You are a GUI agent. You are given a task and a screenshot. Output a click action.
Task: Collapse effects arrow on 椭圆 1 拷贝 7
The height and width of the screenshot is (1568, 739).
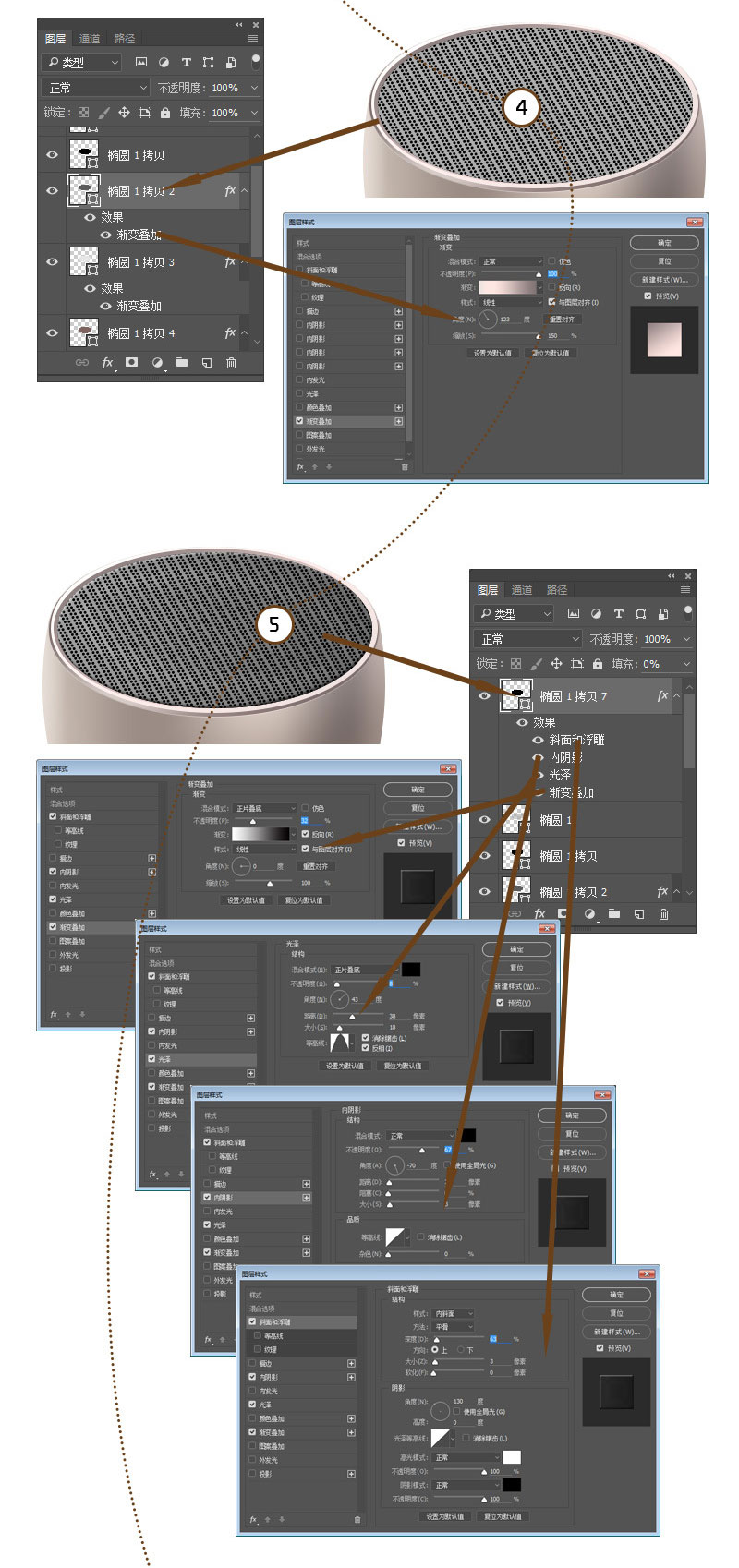pos(677,695)
